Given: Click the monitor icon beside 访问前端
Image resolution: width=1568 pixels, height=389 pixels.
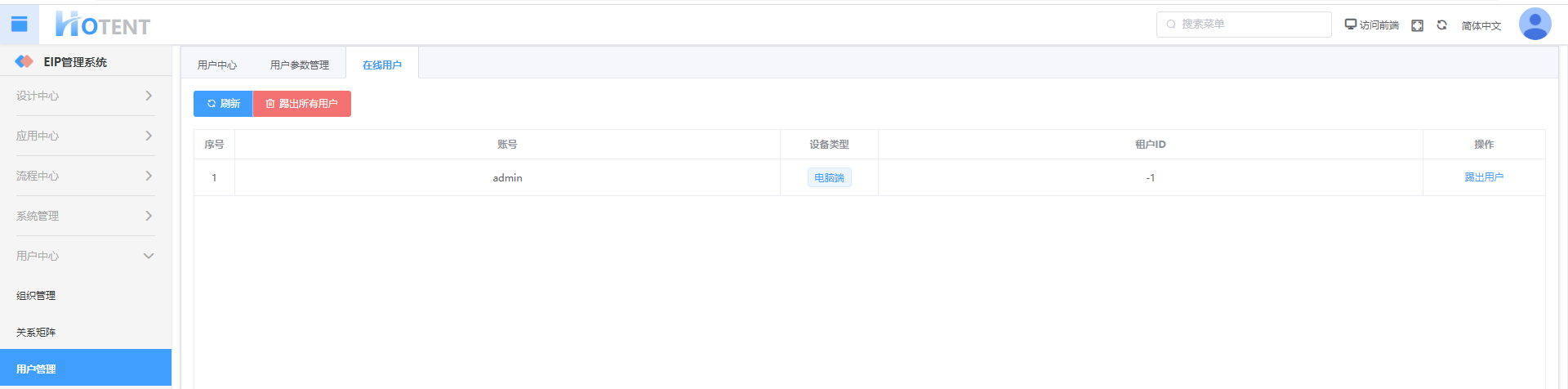Looking at the screenshot, I should click(1351, 25).
